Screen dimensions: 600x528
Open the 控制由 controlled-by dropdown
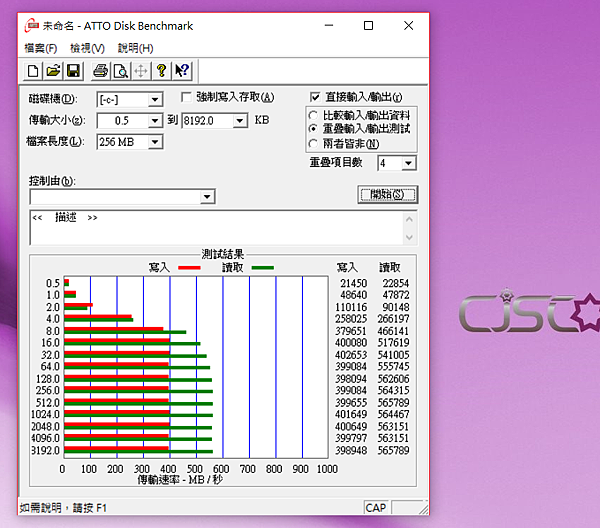tap(207, 197)
